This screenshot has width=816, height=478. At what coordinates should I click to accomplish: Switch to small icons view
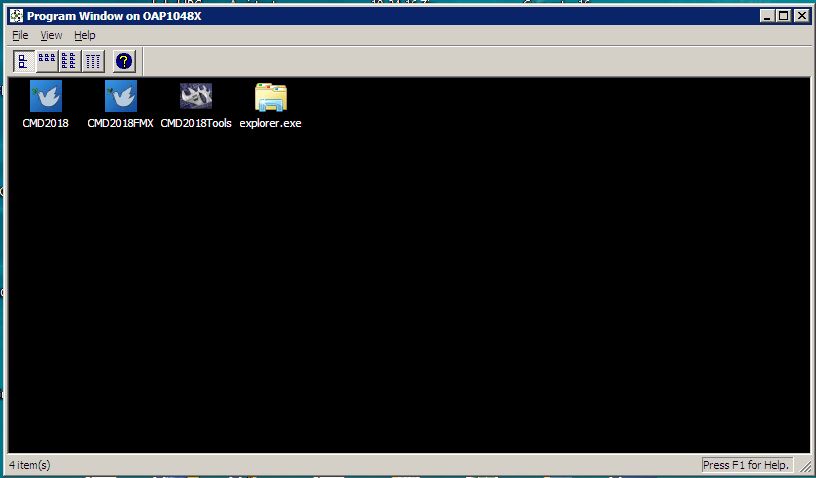[x=47, y=61]
